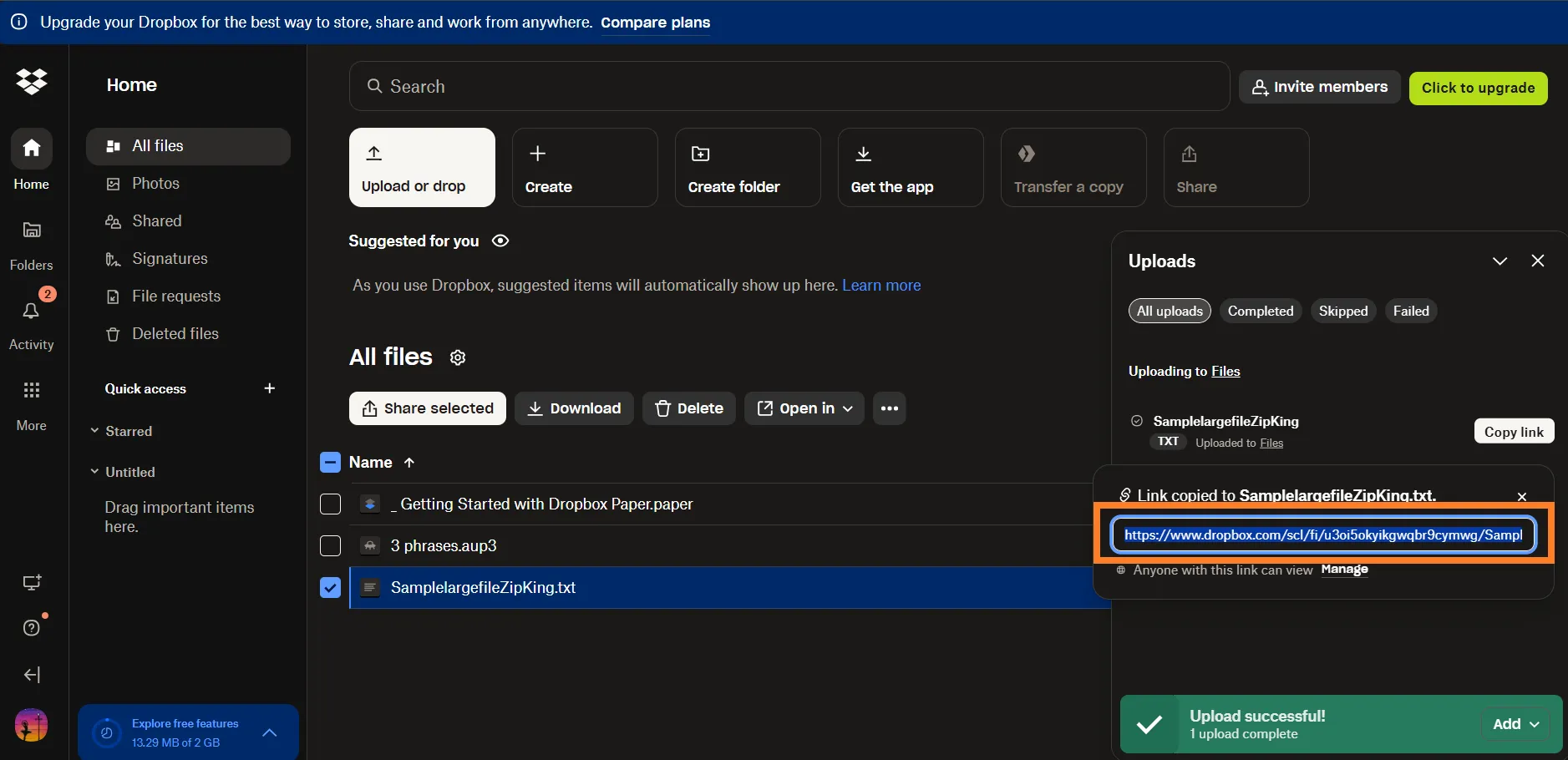This screenshot has height=760, width=1568.
Task: Click the Click to upgrade button
Action: [1479, 88]
